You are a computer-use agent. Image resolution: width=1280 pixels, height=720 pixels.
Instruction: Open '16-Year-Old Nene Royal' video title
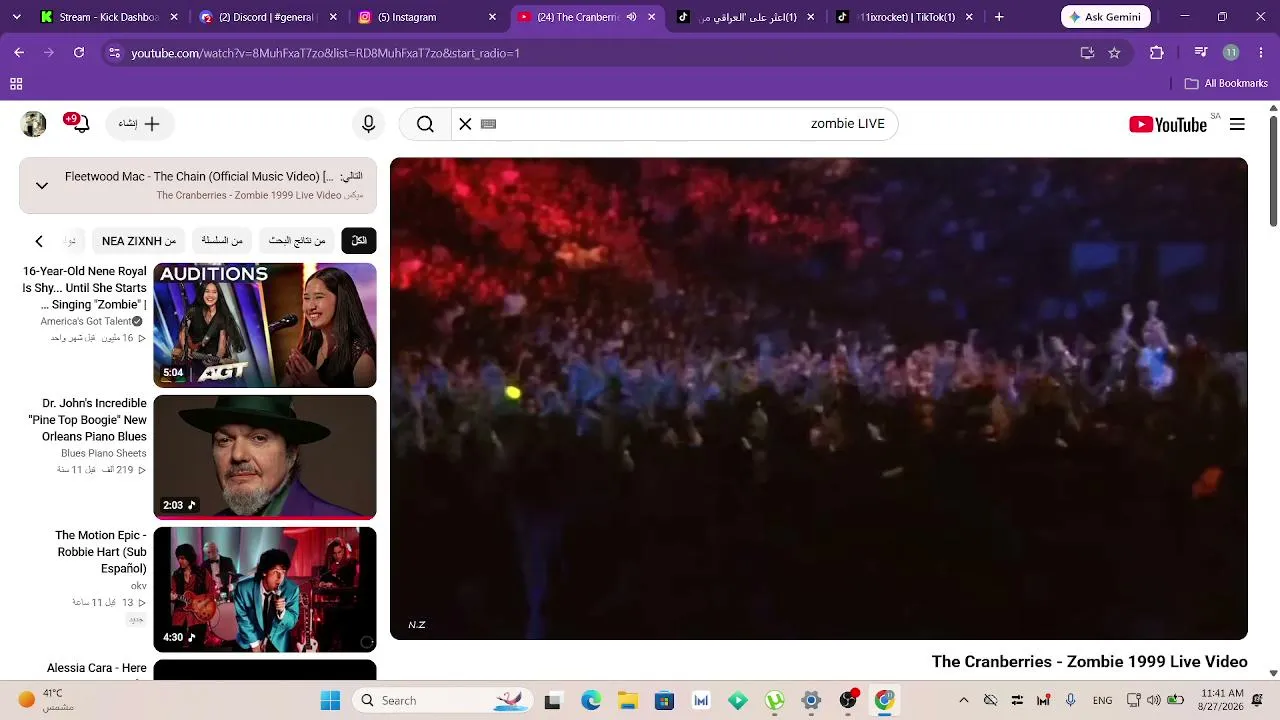[x=85, y=288]
